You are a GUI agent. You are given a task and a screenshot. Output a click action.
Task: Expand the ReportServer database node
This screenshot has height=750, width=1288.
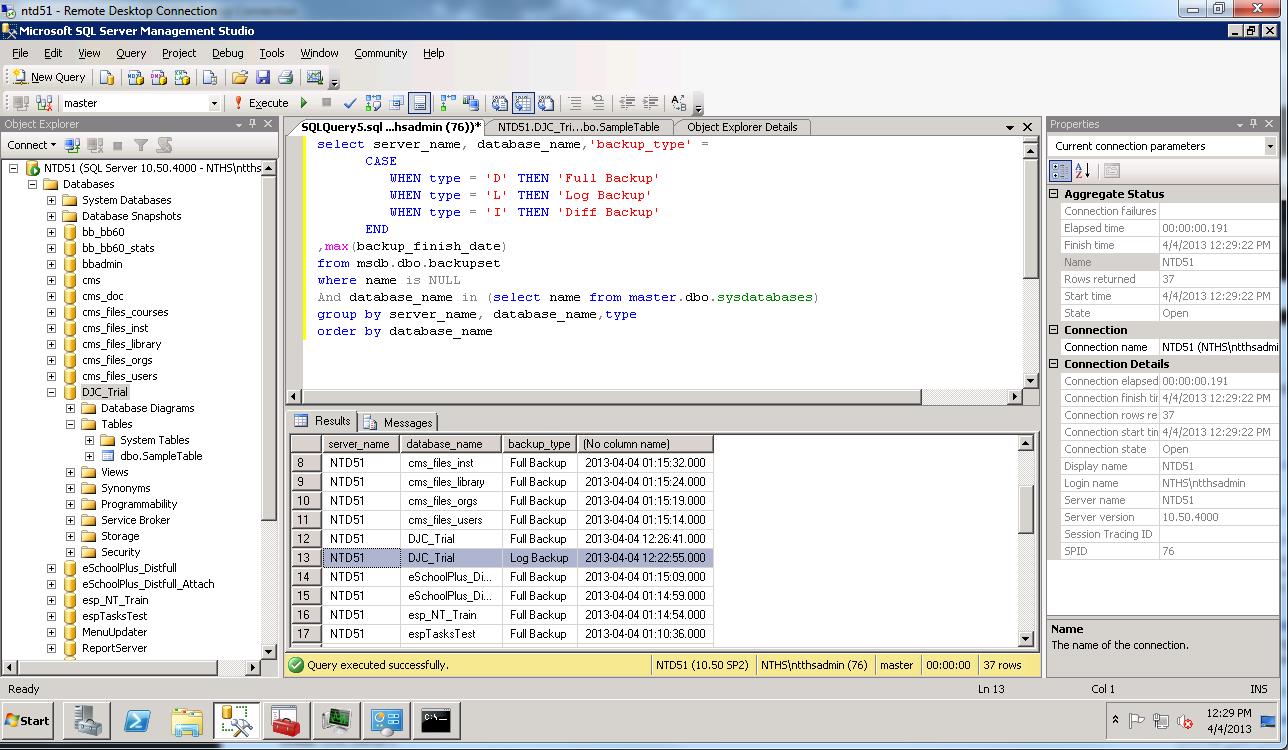(52, 648)
